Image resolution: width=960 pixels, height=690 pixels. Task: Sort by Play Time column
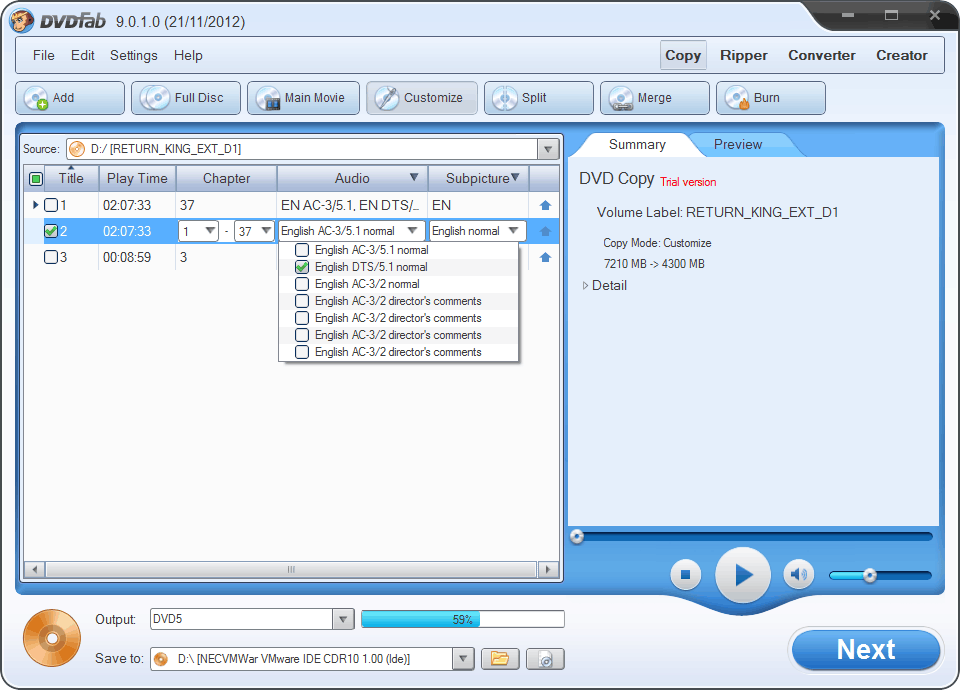(x=137, y=179)
